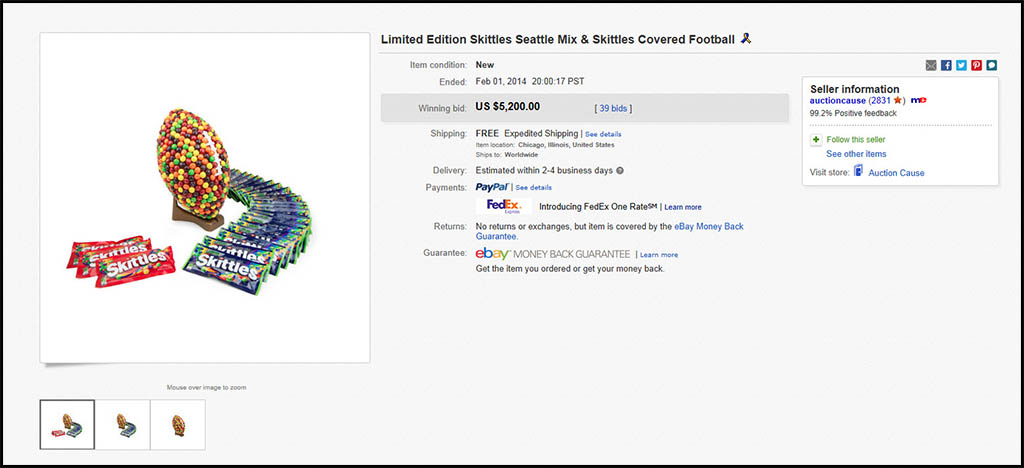
Task: Open the 39 bids history link
Action: [613, 108]
